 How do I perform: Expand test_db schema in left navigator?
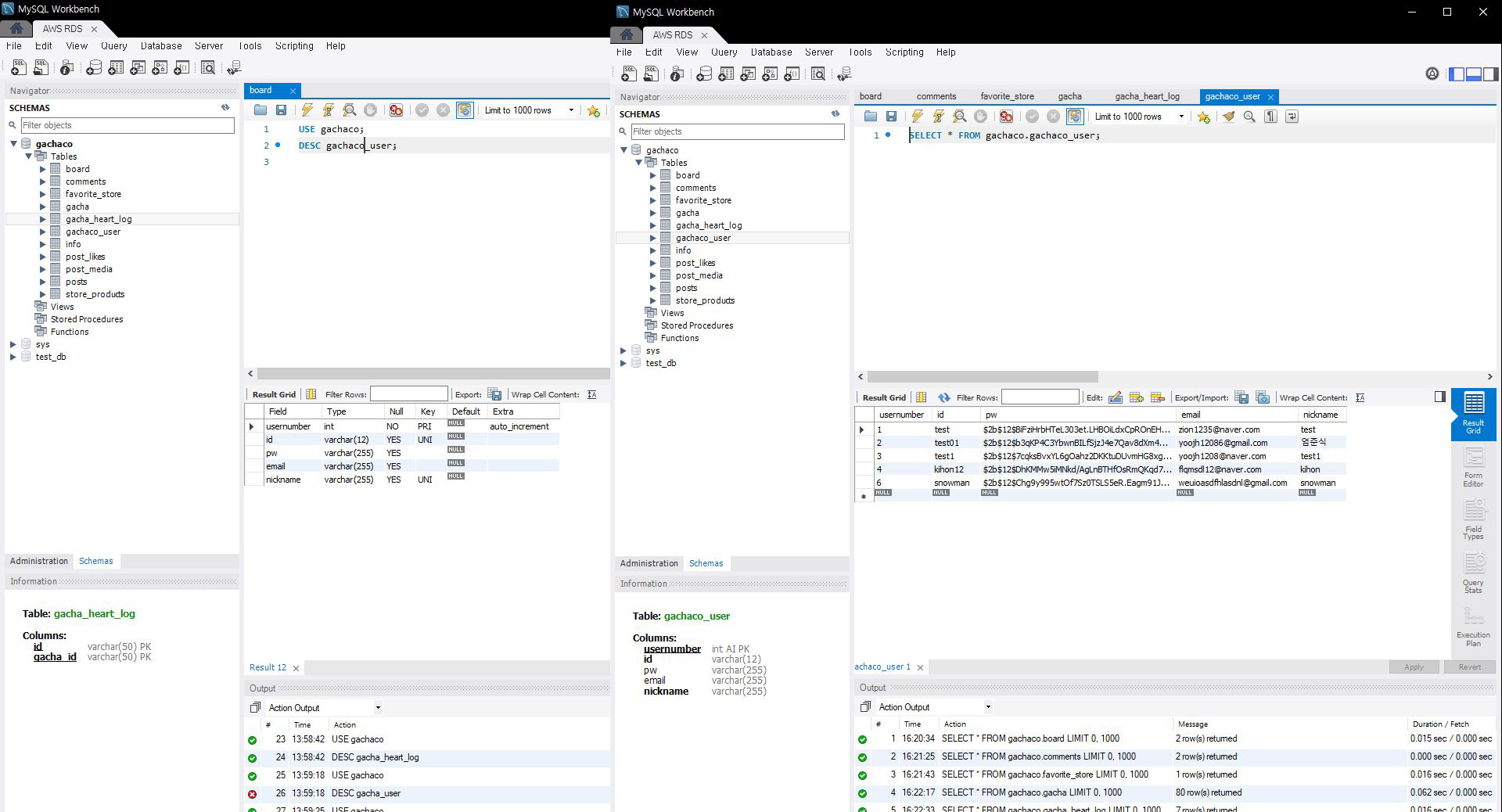(x=13, y=357)
